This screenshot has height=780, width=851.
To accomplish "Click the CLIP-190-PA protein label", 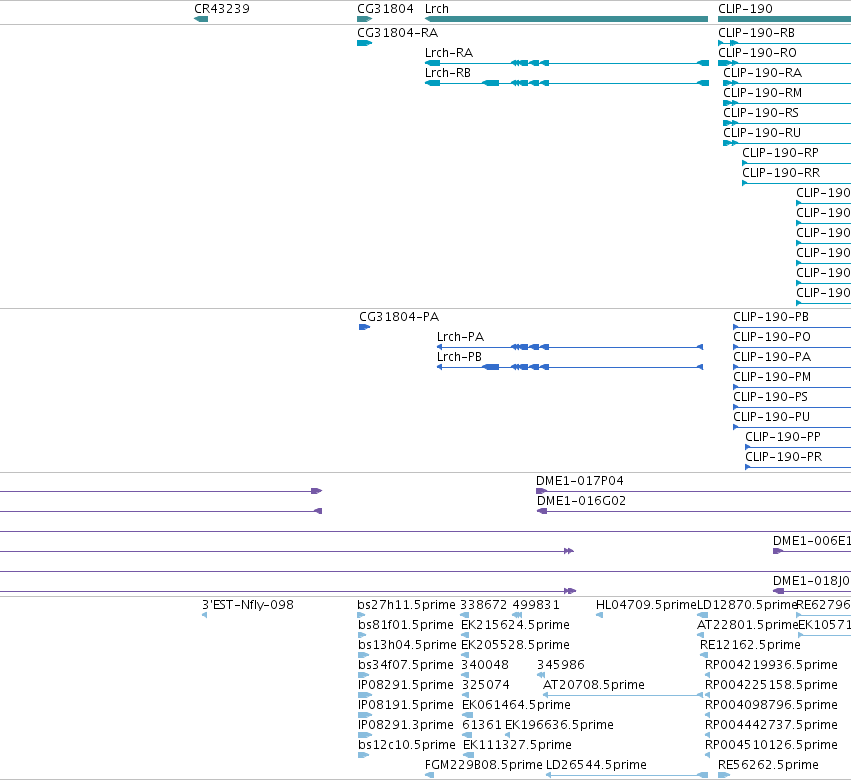I will 772,357.
